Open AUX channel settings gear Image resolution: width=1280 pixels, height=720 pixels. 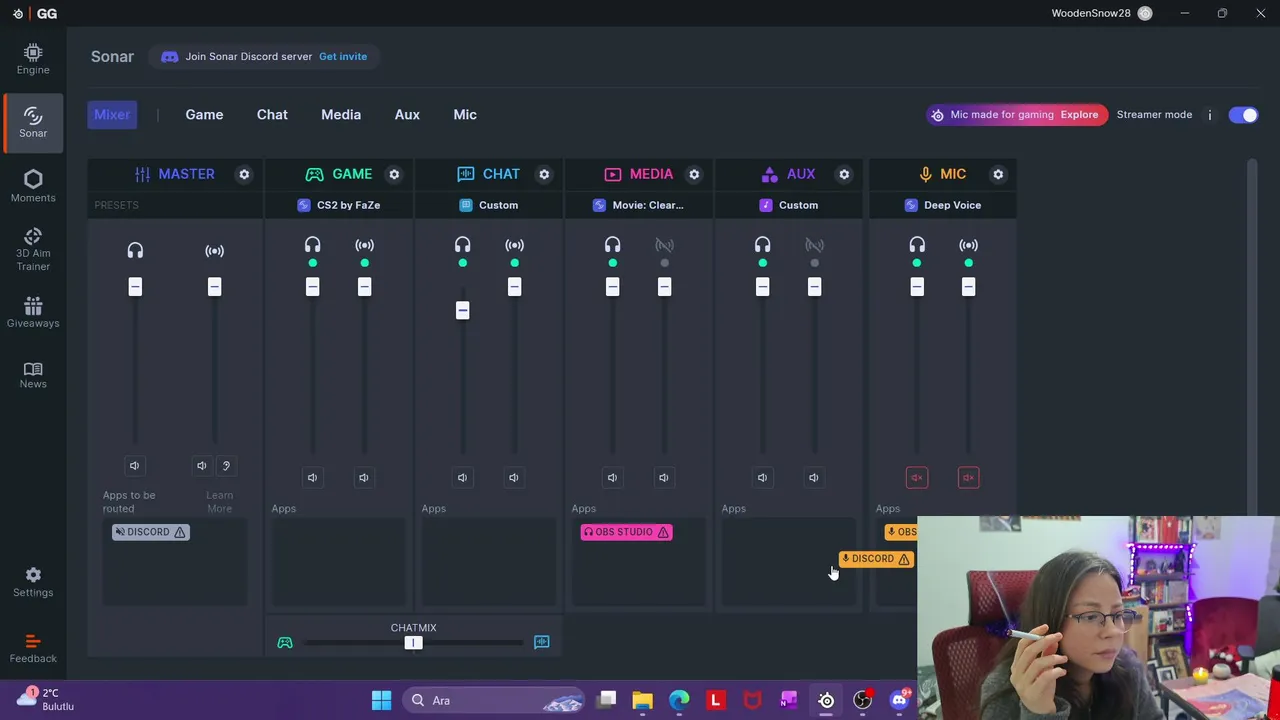[x=844, y=174]
